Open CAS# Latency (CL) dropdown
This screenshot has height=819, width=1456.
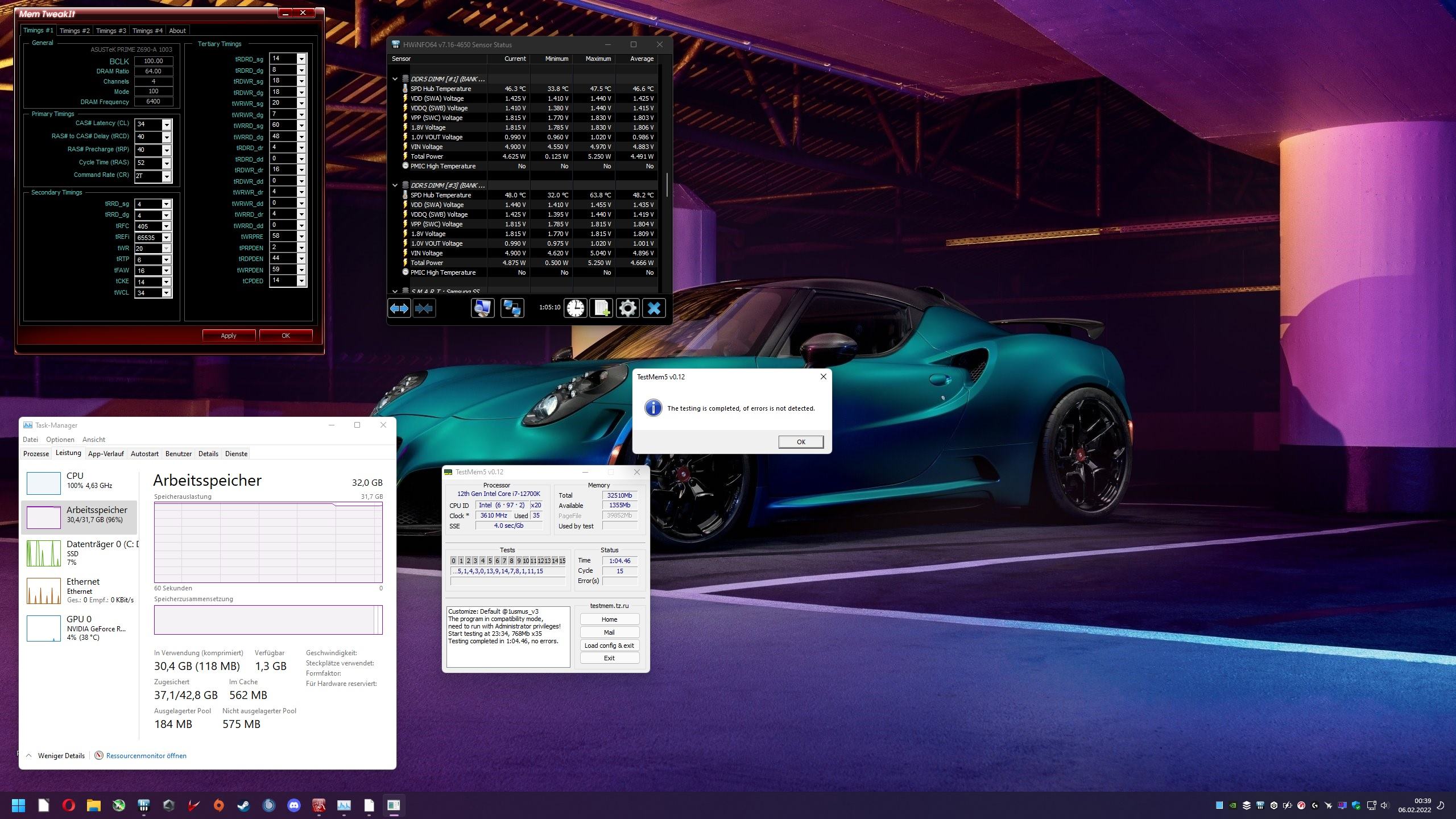tap(167, 125)
